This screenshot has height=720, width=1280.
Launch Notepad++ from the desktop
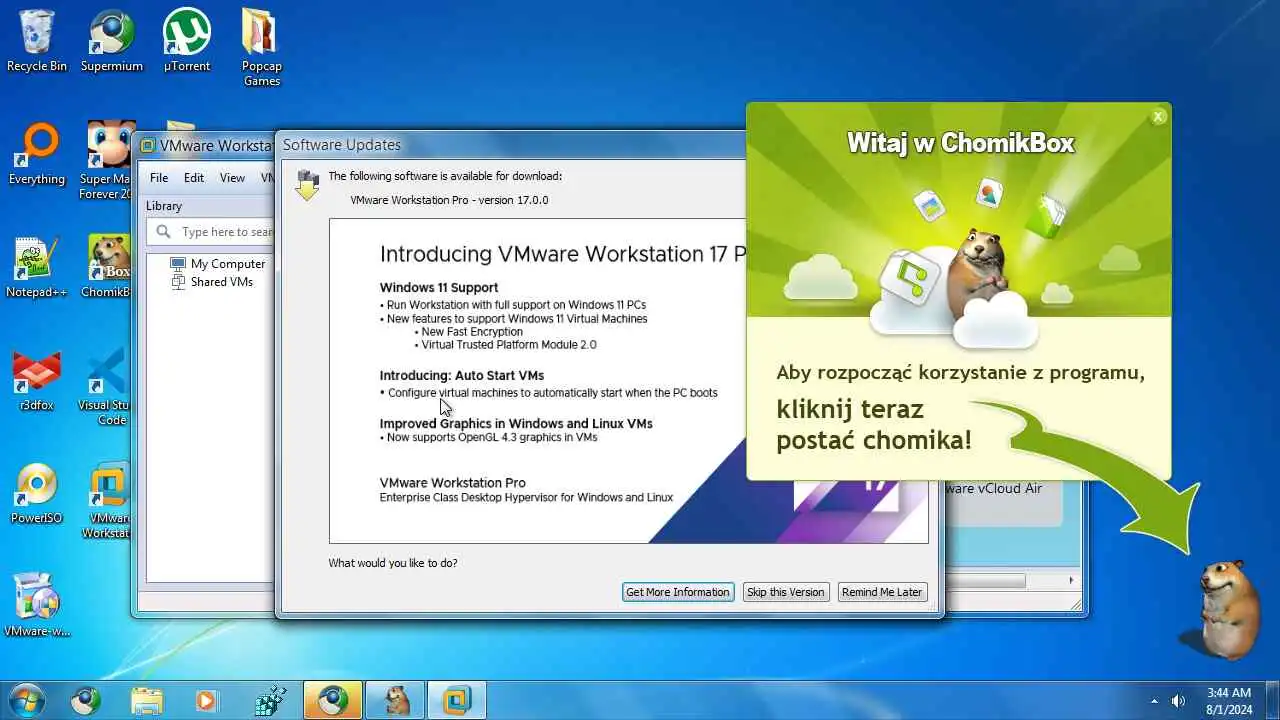click(x=37, y=268)
